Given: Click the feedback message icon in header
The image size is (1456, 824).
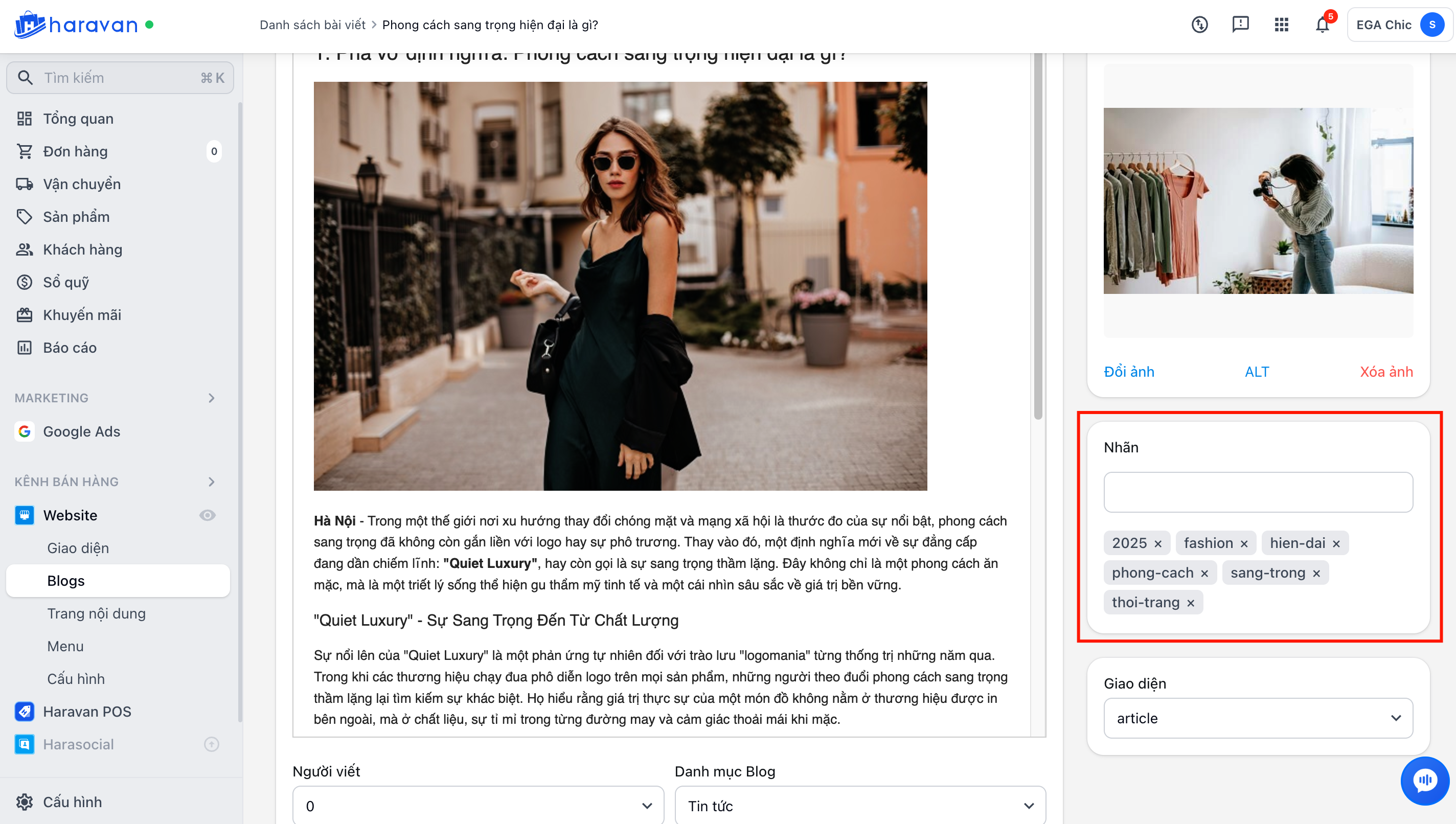Looking at the screenshot, I should (x=1240, y=25).
